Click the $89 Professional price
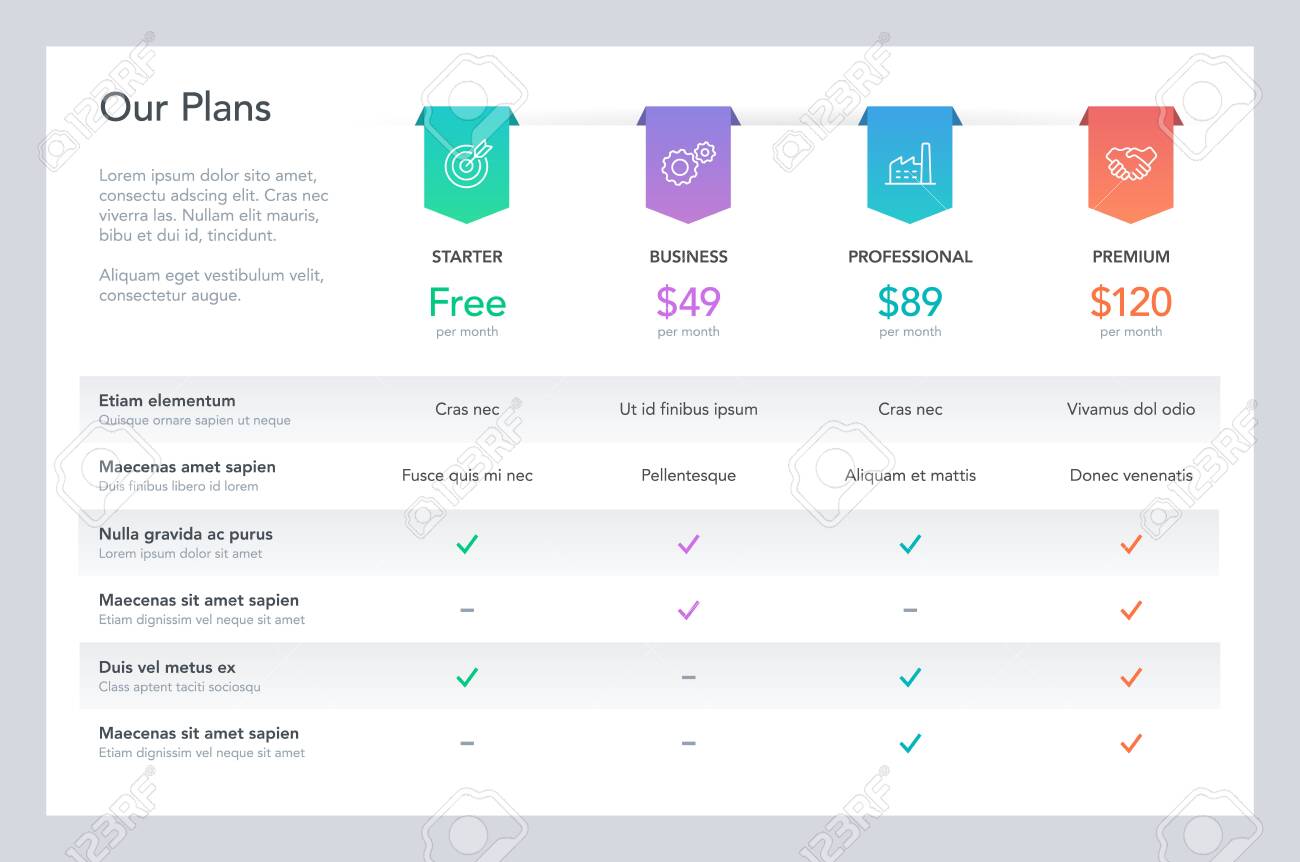 [x=910, y=302]
